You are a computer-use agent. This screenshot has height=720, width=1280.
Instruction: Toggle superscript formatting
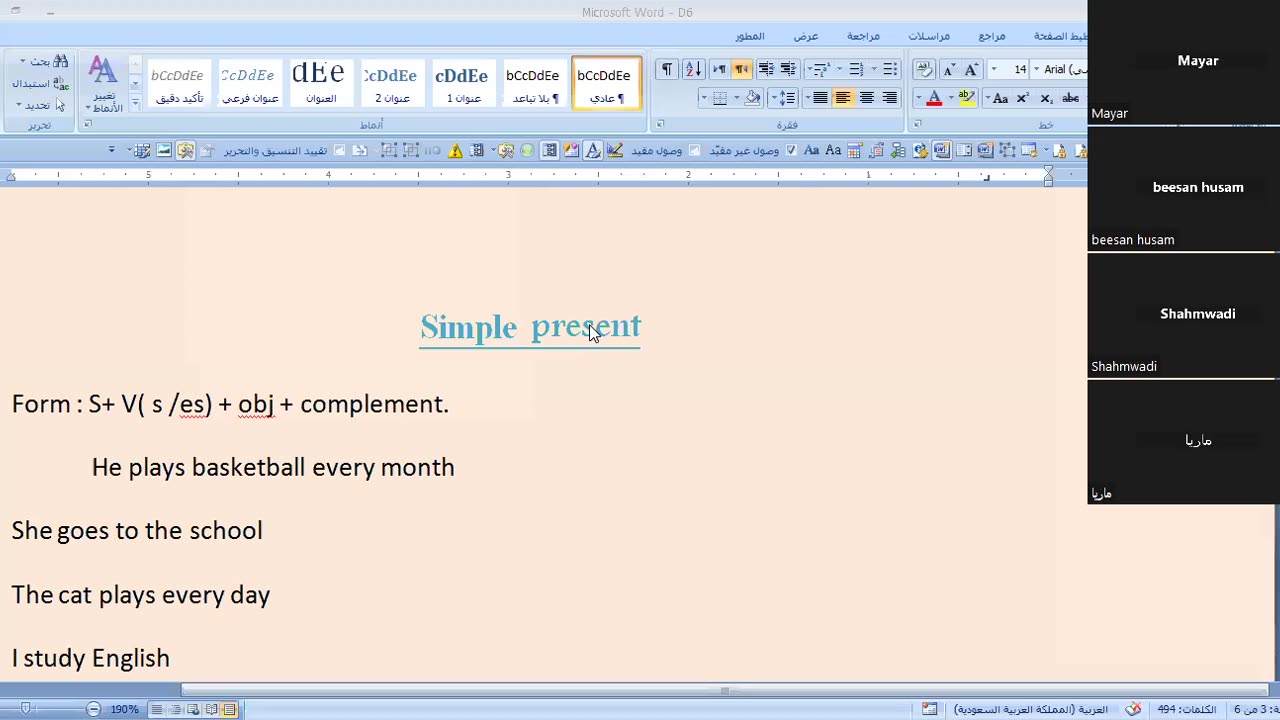(x=1022, y=98)
